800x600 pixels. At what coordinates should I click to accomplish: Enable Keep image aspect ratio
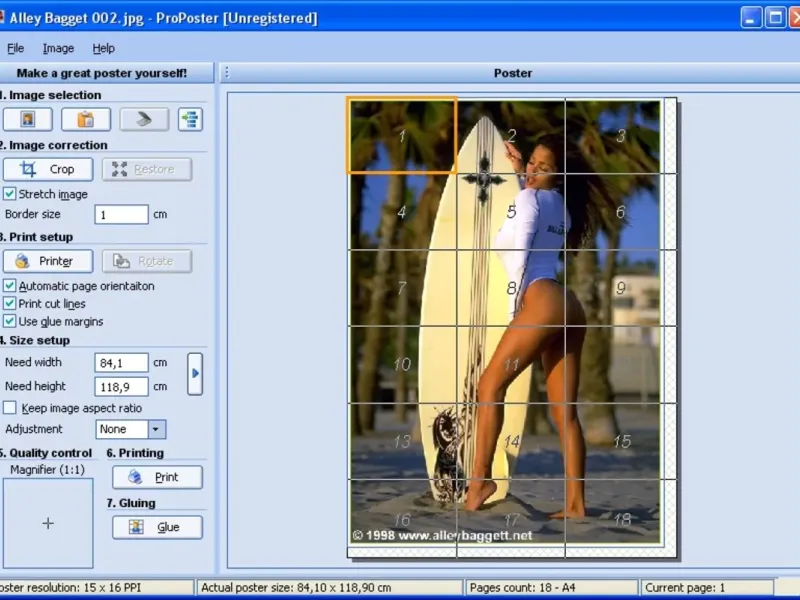10,408
